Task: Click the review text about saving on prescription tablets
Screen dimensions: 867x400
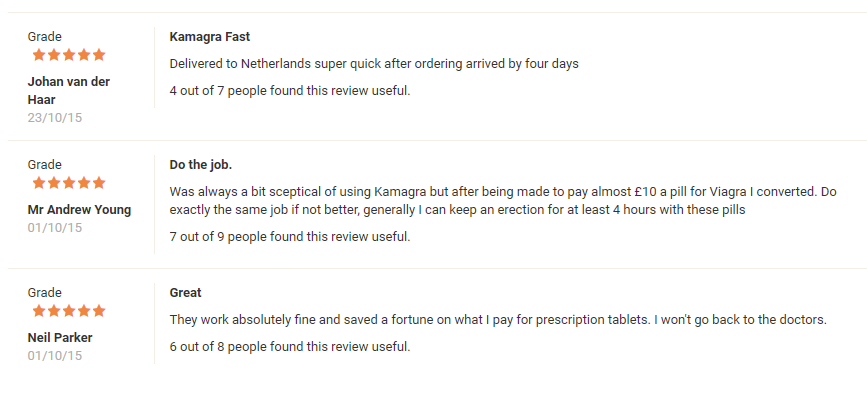Action: click(498, 320)
